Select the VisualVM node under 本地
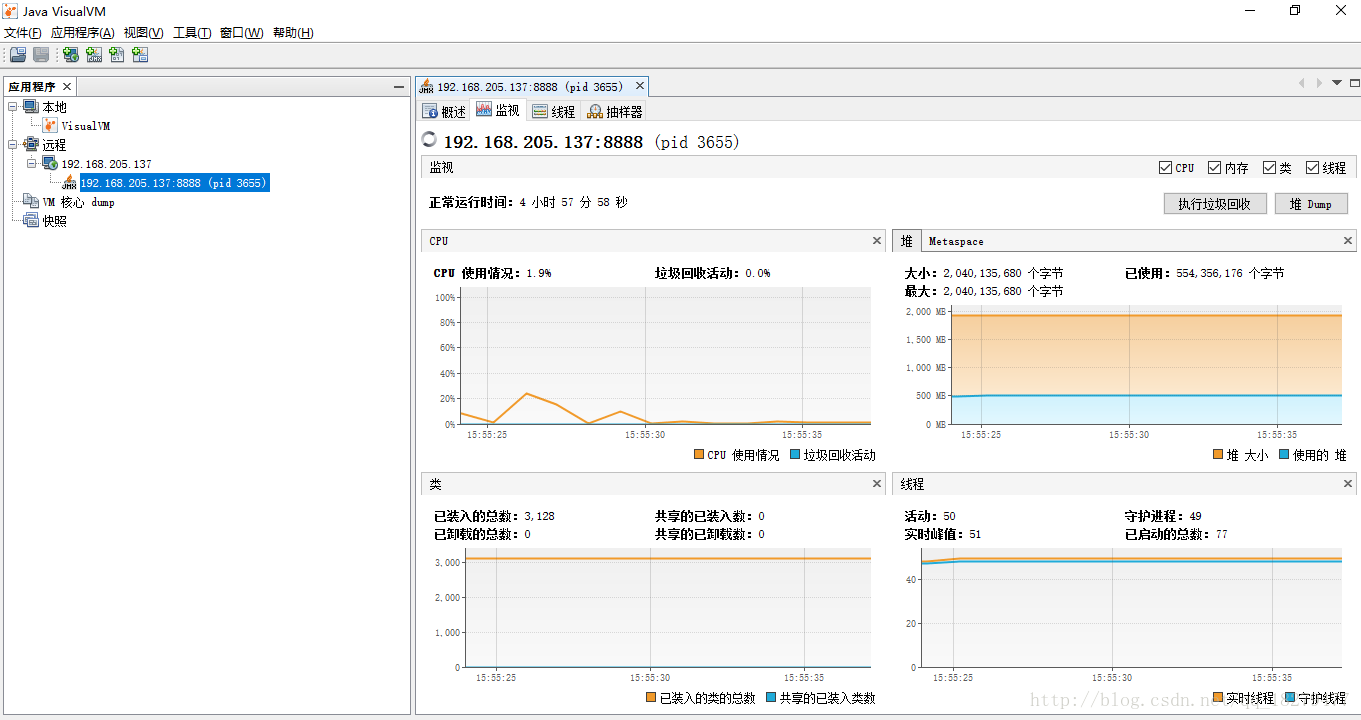 pos(86,126)
